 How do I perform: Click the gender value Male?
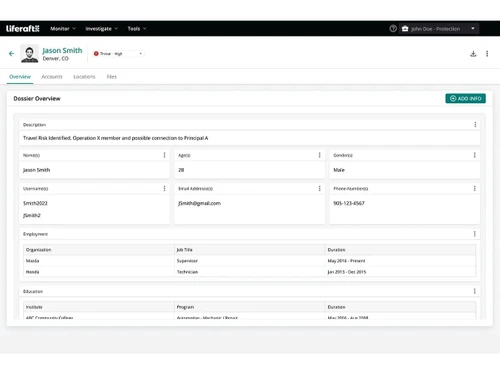tap(339, 170)
